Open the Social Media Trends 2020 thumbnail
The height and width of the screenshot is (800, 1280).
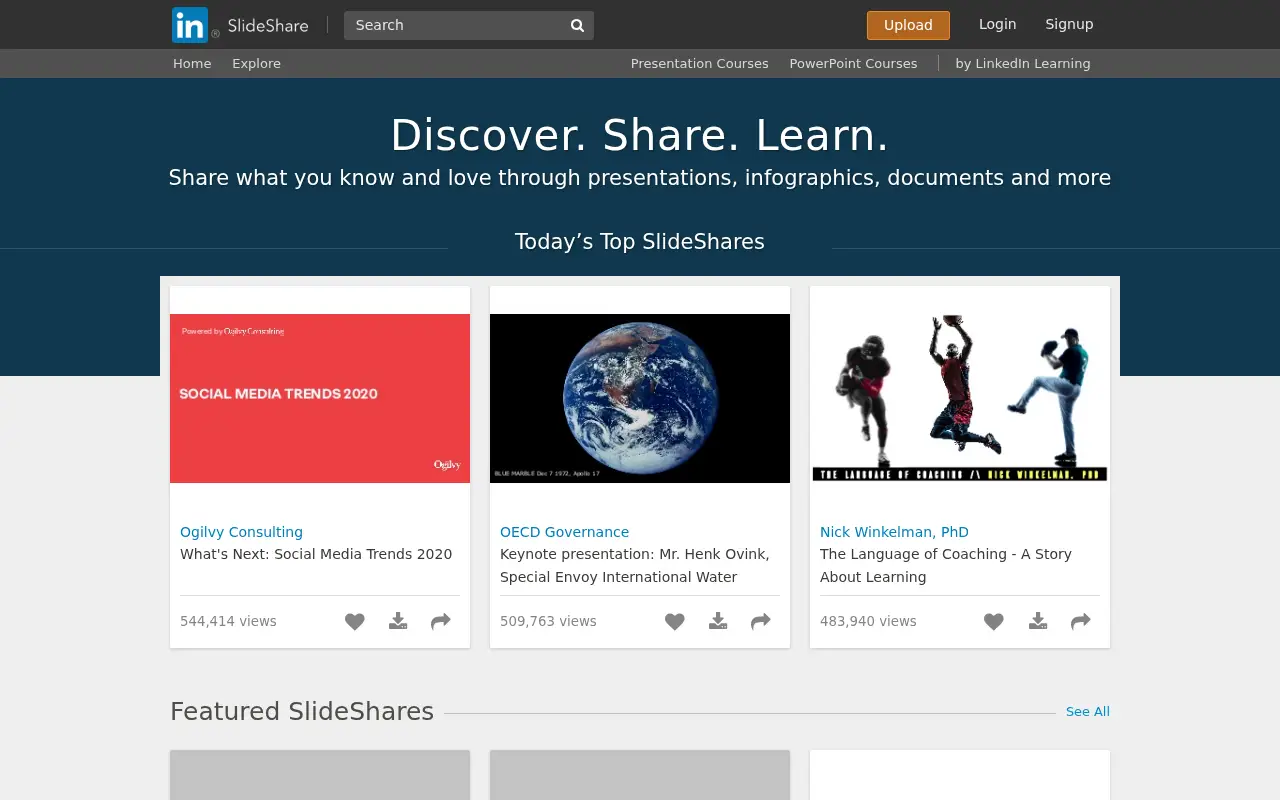tap(320, 398)
